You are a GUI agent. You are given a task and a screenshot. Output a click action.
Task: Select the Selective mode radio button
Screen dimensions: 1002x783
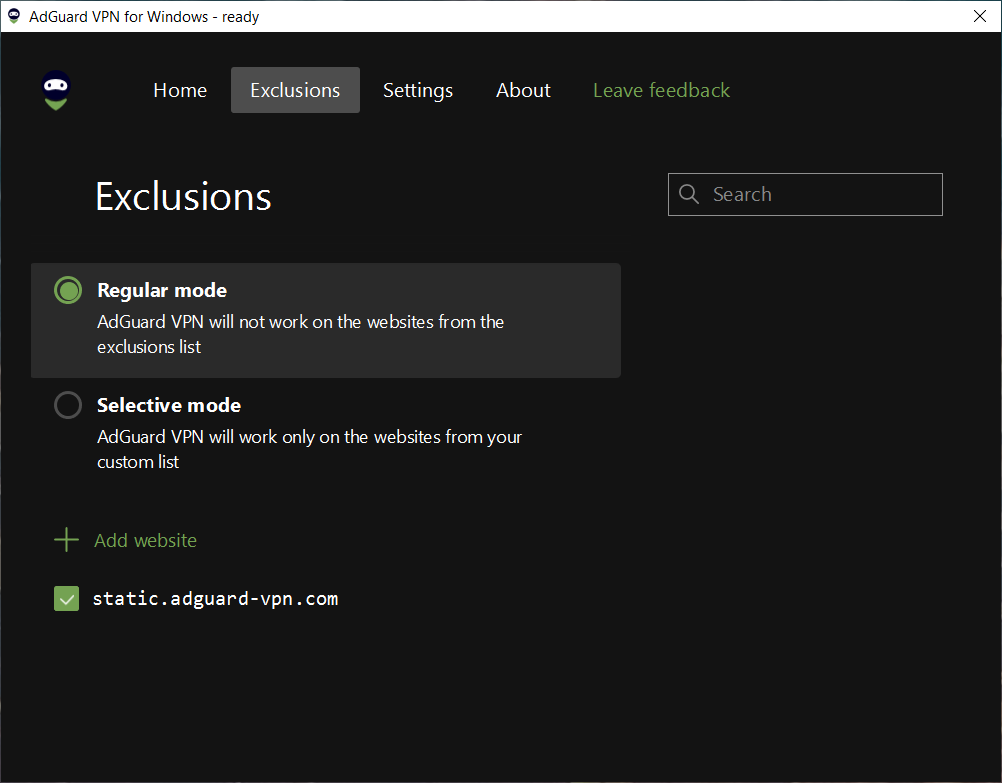68,406
